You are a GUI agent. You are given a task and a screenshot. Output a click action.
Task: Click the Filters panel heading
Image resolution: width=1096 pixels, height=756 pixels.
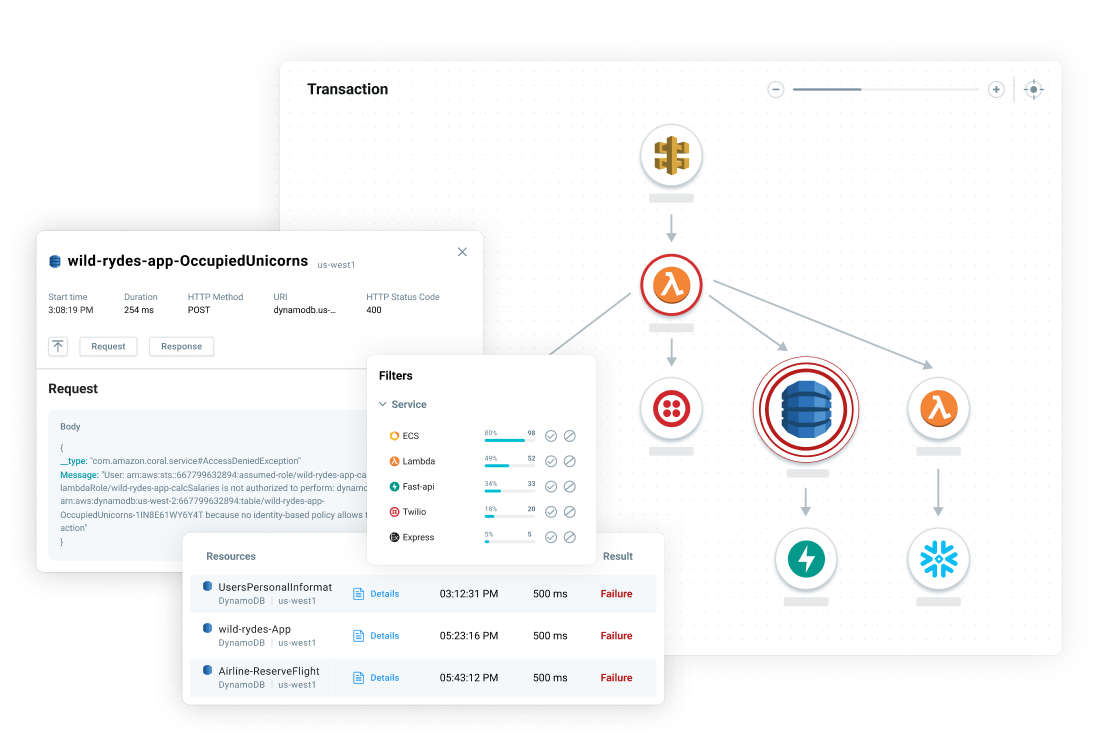(396, 376)
